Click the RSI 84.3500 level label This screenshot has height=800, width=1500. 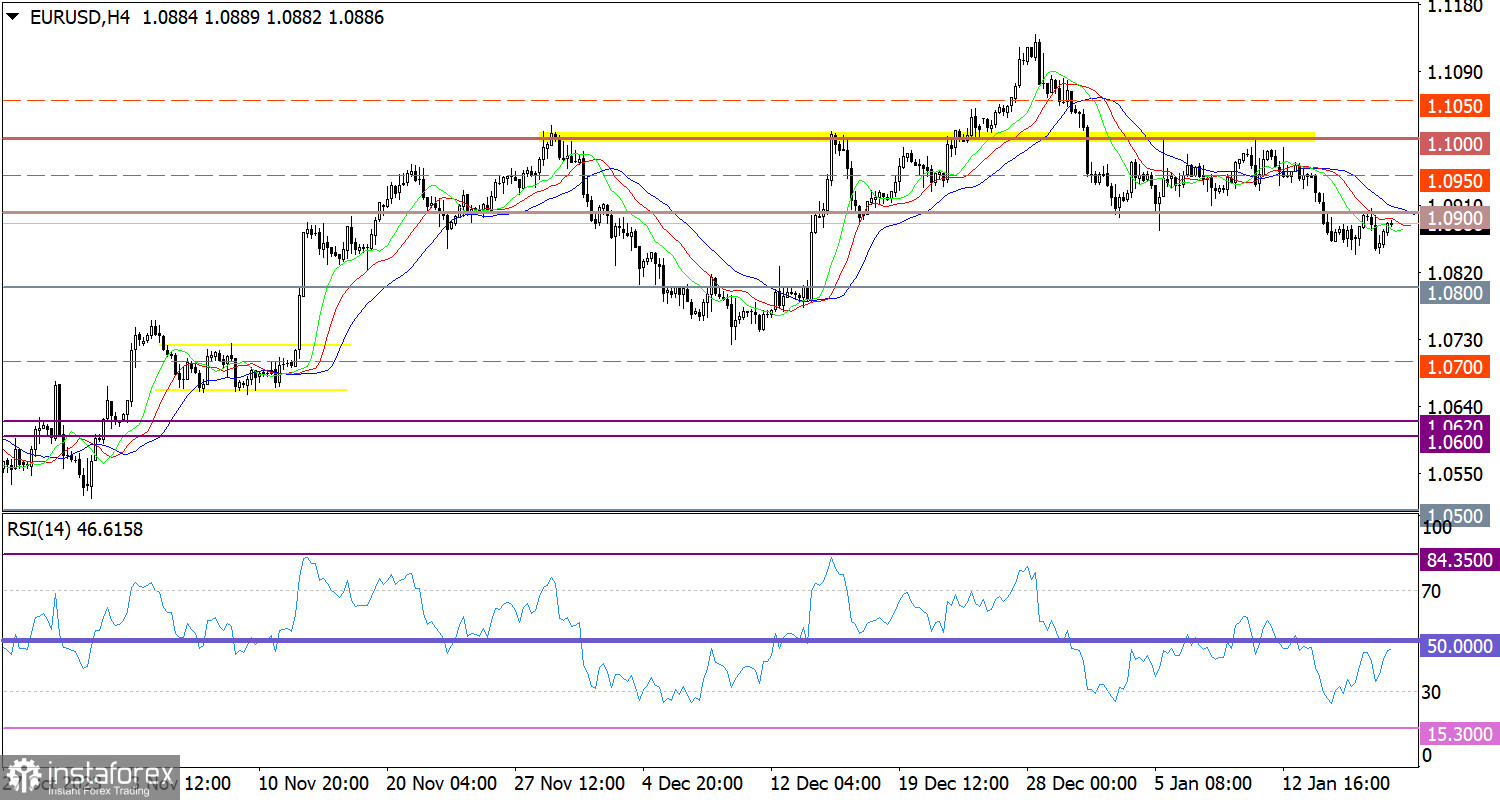(1460, 560)
